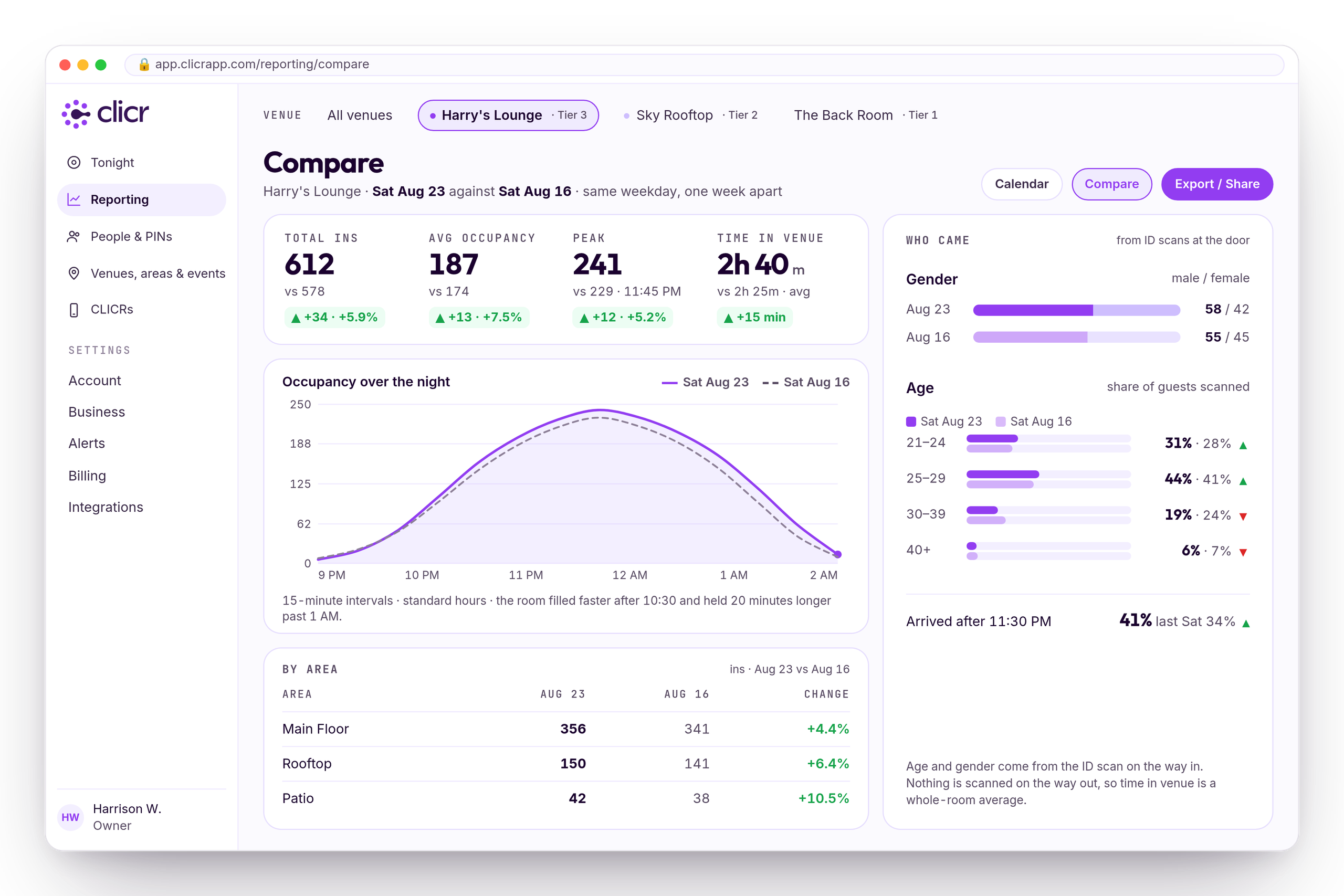Click the Arrived after 11:30 PM label

(x=979, y=621)
